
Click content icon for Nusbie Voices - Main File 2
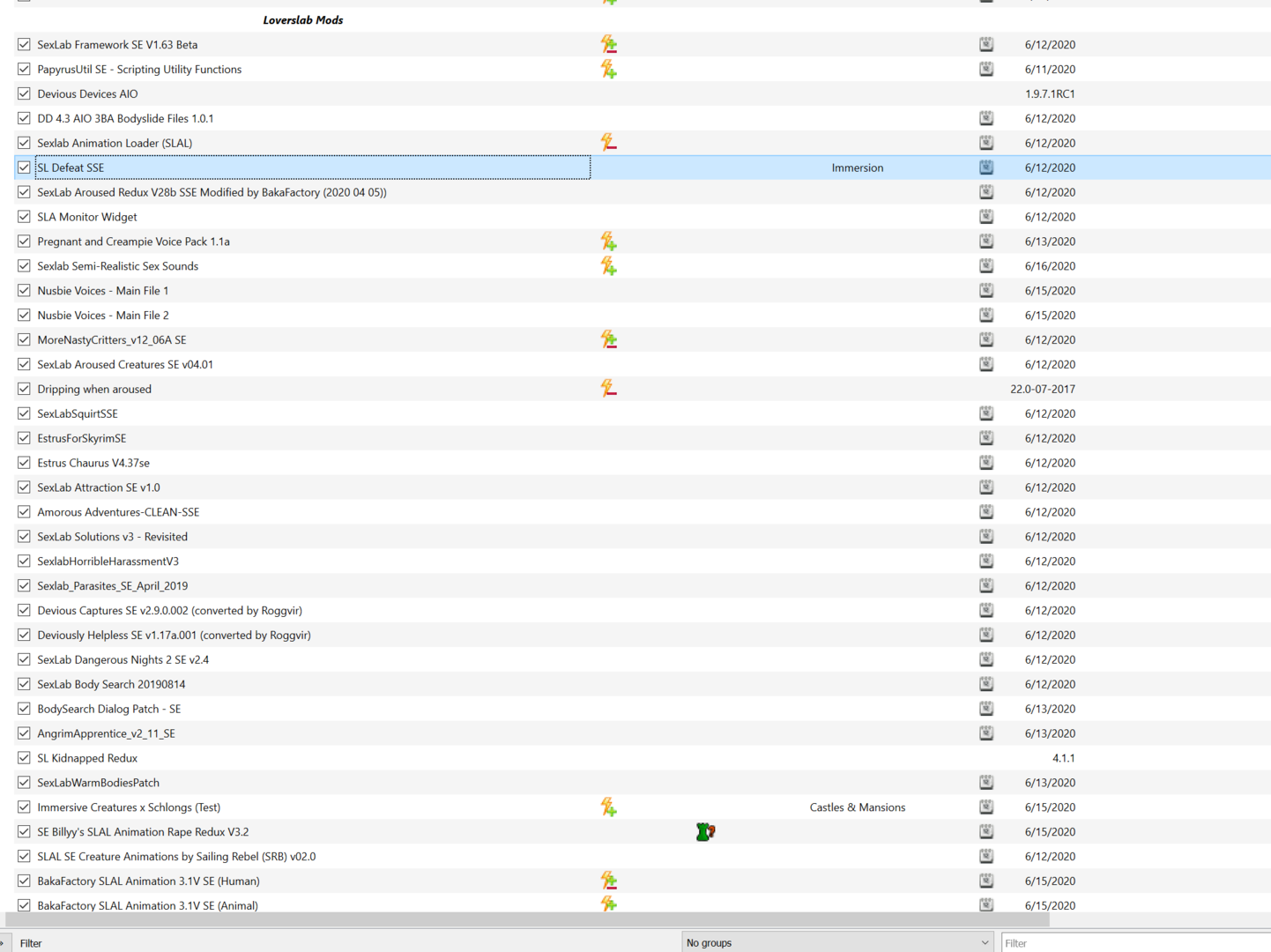[986, 315]
